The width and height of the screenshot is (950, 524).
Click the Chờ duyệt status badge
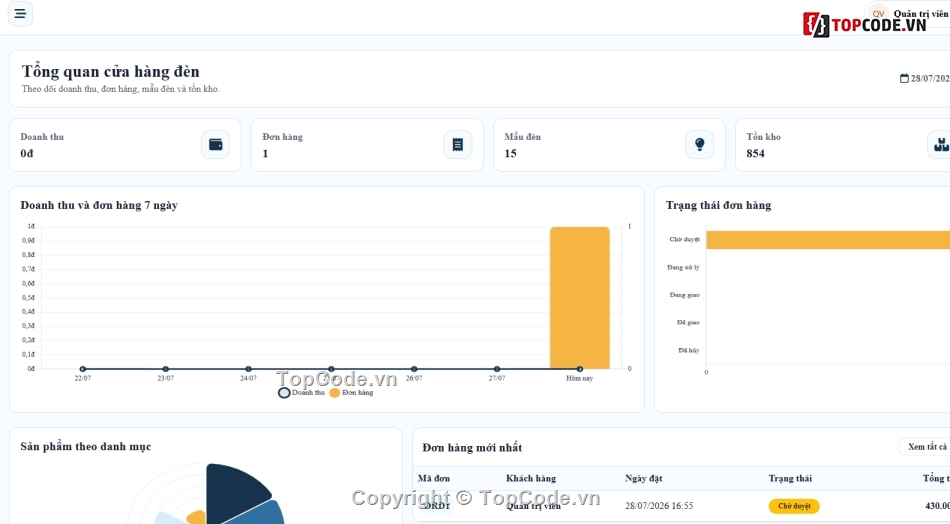[x=794, y=506]
